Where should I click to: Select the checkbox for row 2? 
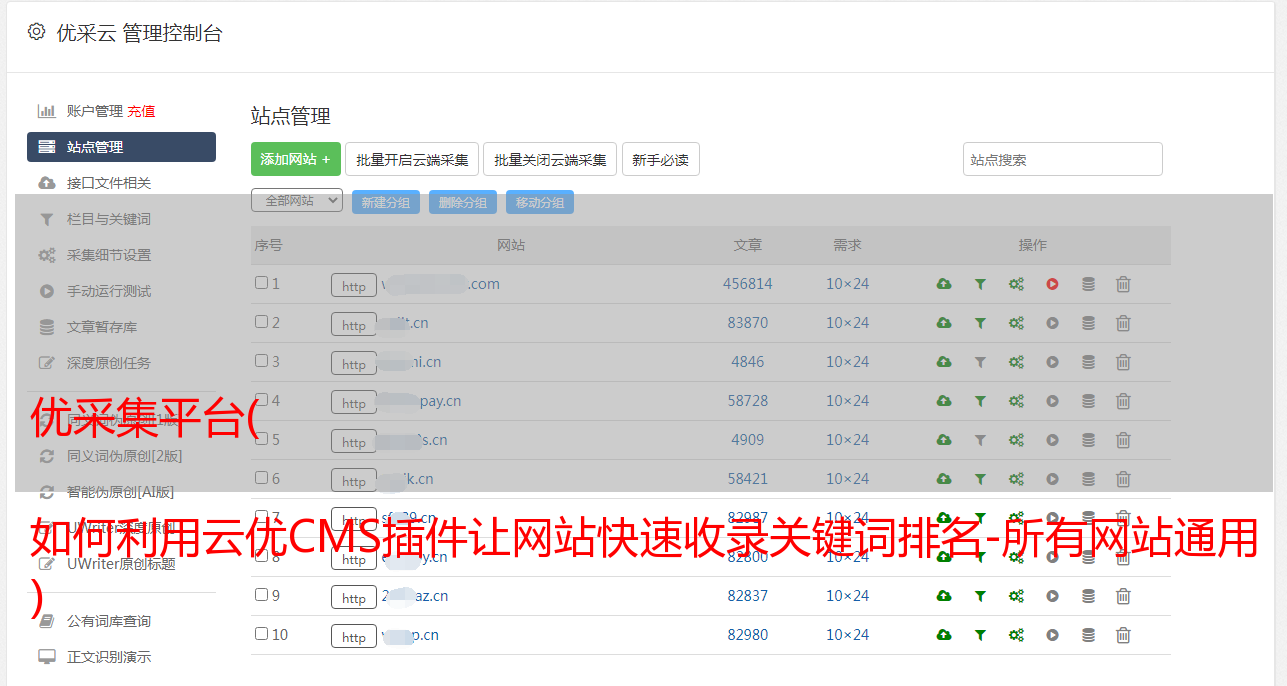[x=261, y=322]
